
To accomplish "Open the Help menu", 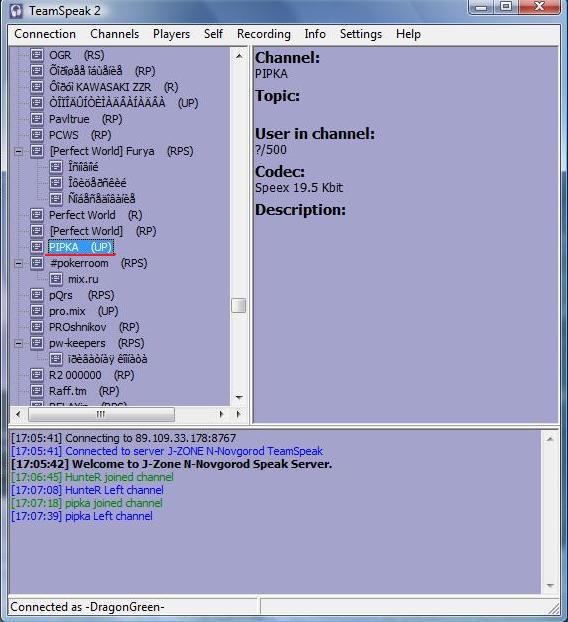I will 408,34.
